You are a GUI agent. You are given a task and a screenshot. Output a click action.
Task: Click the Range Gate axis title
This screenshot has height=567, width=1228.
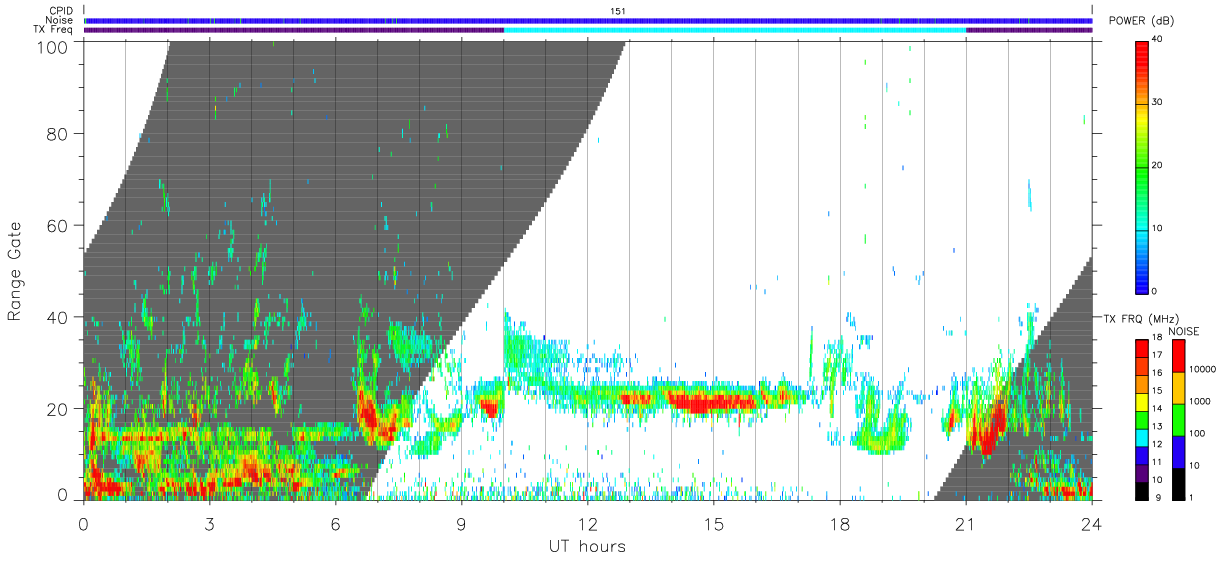[x=15, y=271]
